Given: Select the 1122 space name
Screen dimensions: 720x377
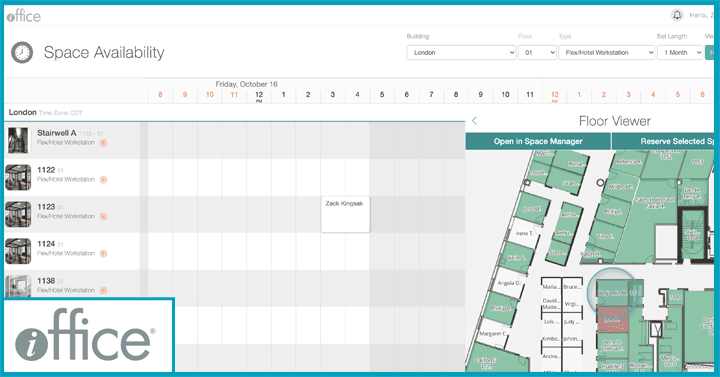Looking at the screenshot, I should (x=46, y=170).
